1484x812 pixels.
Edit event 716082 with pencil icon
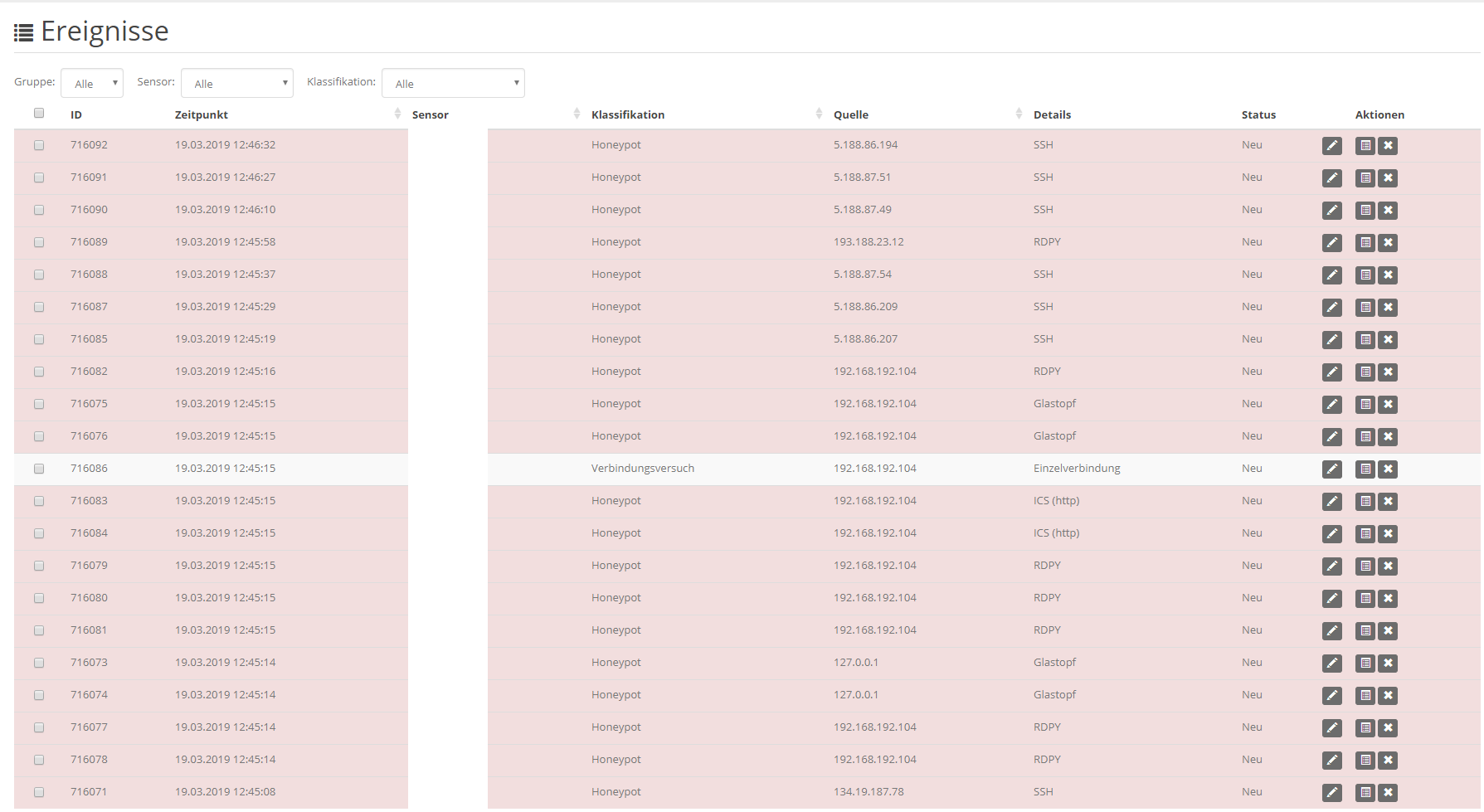point(1331,372)
